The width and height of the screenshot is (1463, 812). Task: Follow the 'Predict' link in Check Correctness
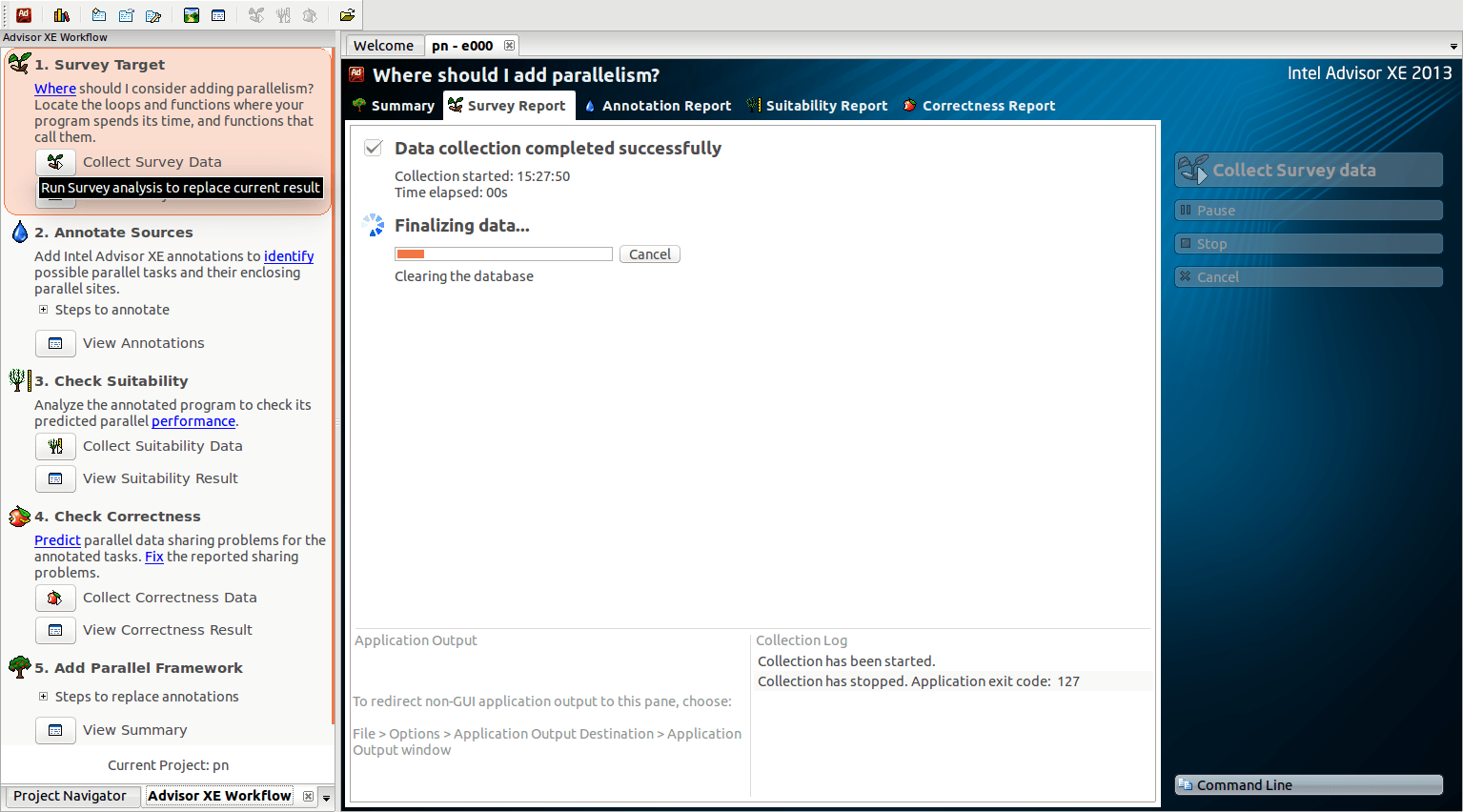[57, 540]
